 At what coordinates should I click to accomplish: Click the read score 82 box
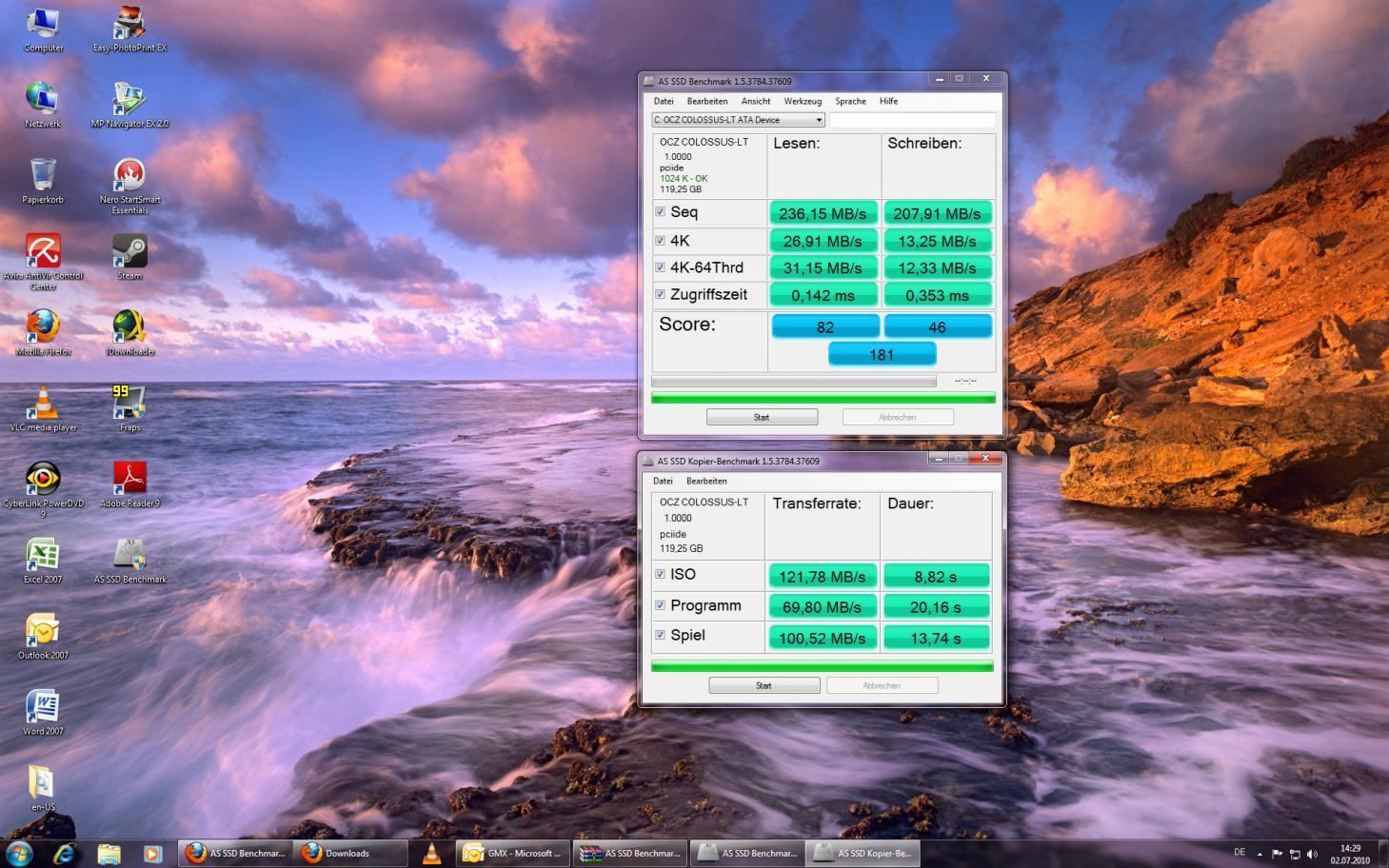tap(824, 326)
